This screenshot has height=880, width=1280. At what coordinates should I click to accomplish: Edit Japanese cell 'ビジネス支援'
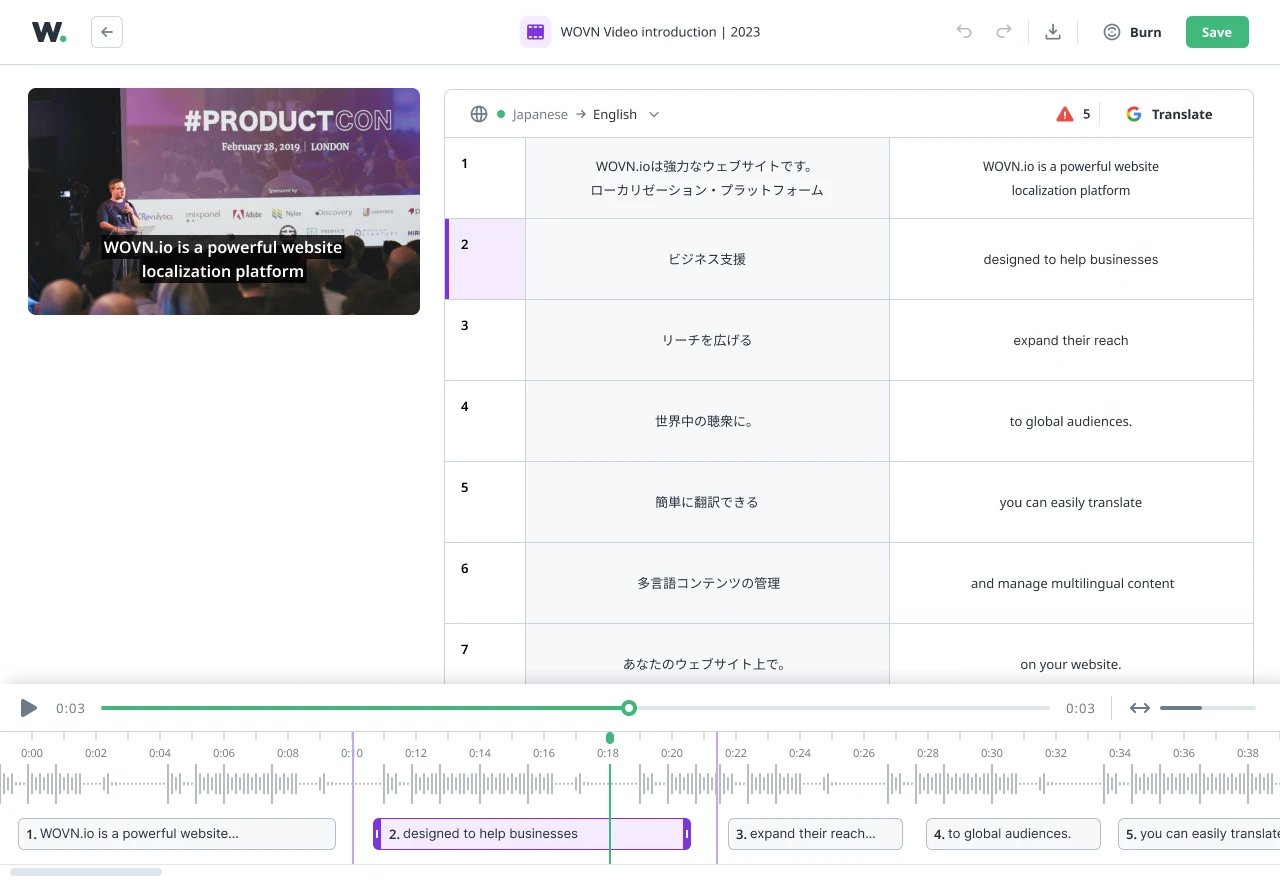pos(707,259)
